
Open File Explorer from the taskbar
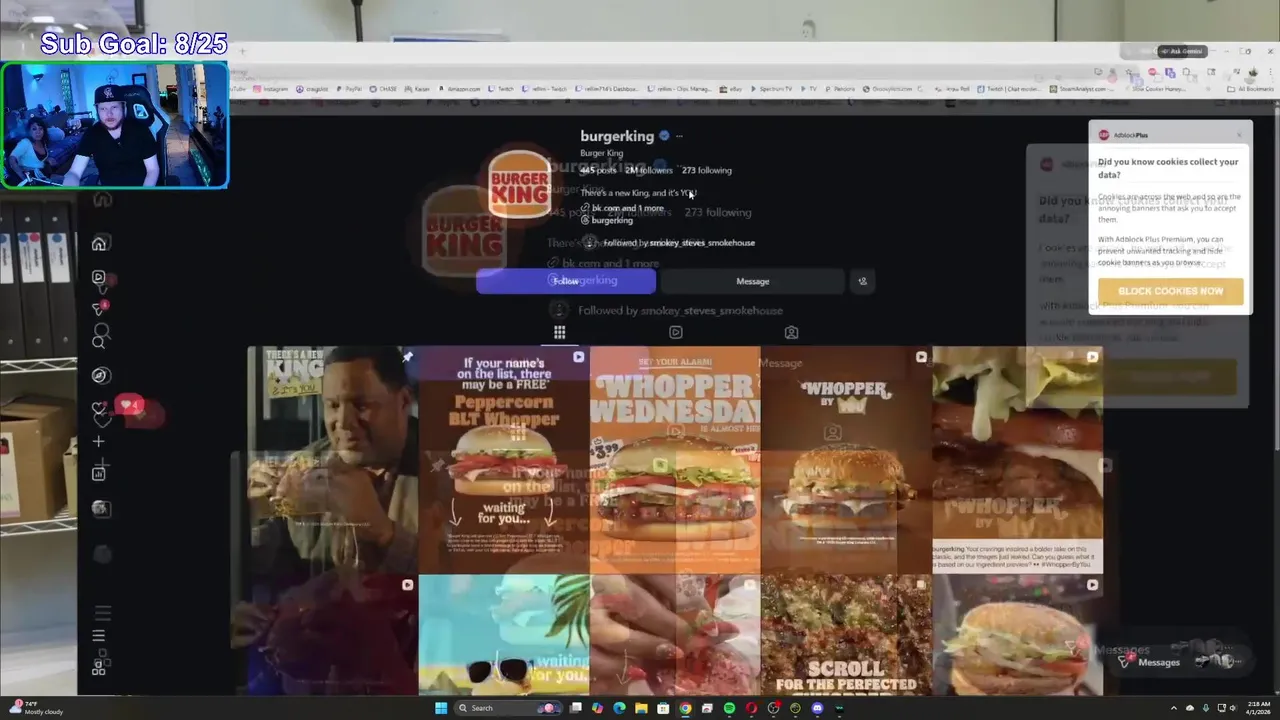pos(641,708)
